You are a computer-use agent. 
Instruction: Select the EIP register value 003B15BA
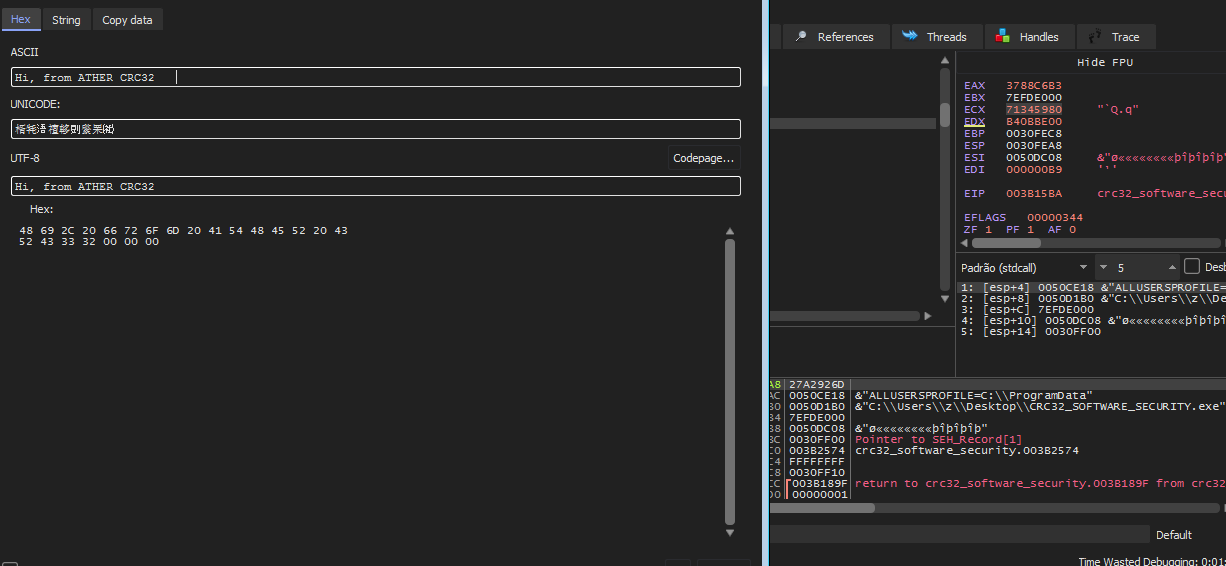(x=1034, y=194)
